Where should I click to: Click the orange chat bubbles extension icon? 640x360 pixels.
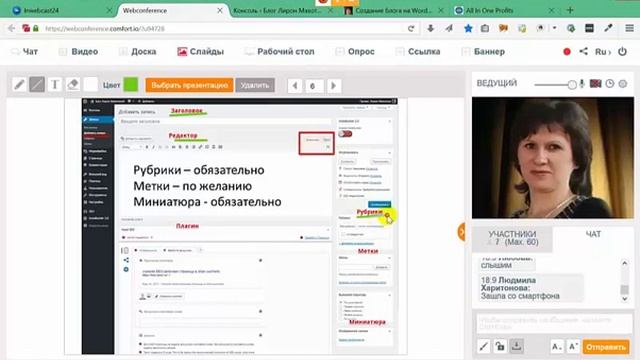(503, 28)
